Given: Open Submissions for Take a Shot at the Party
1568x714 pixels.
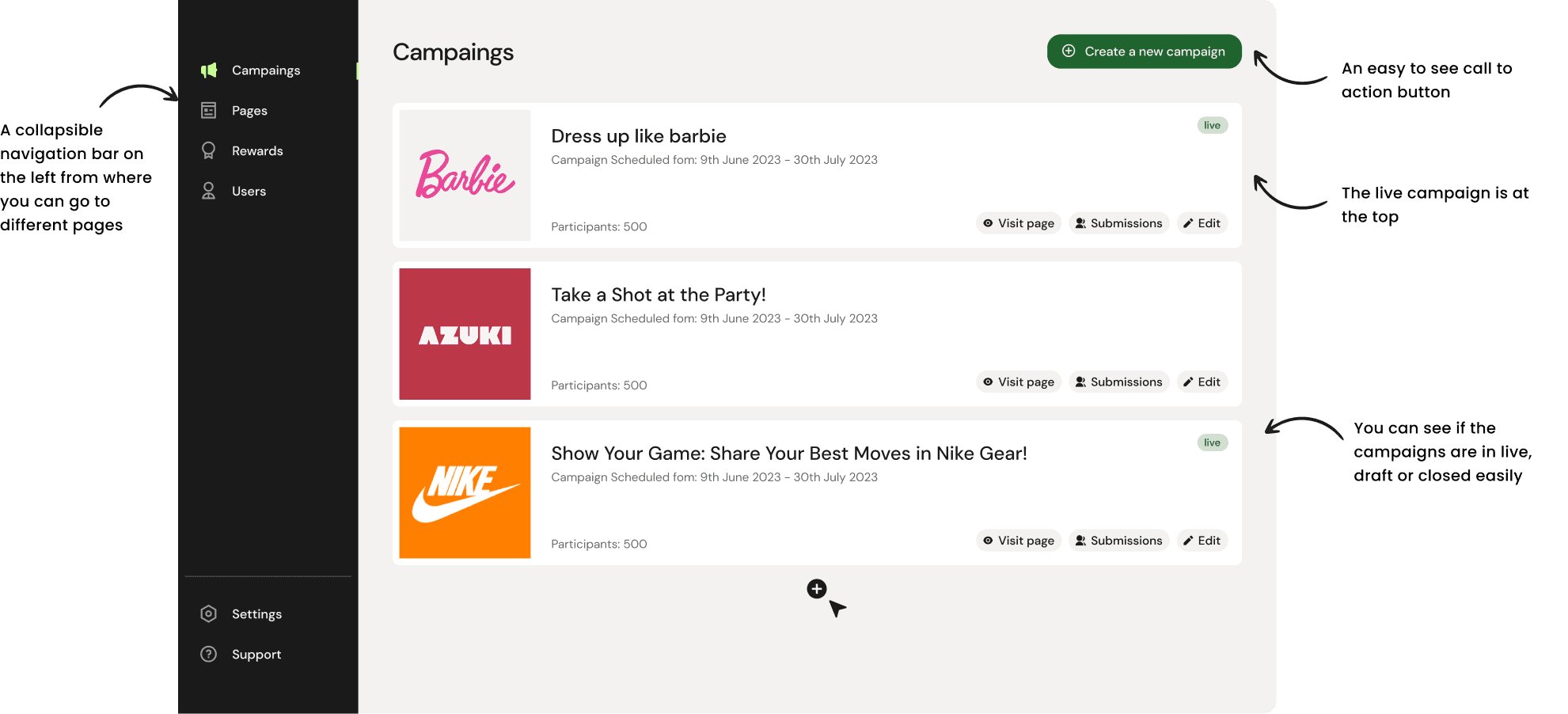Looking at the screenshot, I should (1119, 382).
